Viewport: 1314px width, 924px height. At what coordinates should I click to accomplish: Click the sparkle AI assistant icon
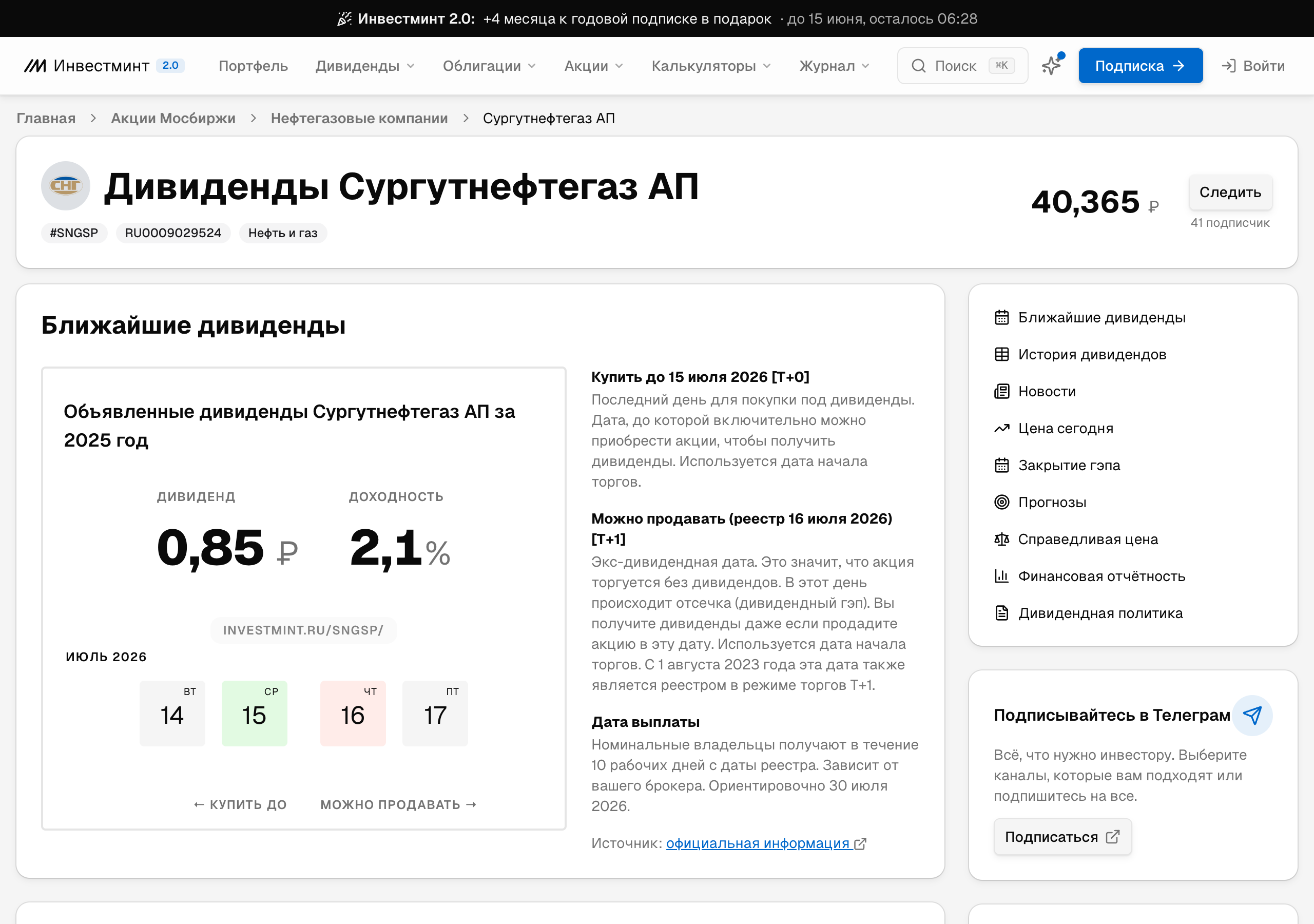(x=1052, y=65)
